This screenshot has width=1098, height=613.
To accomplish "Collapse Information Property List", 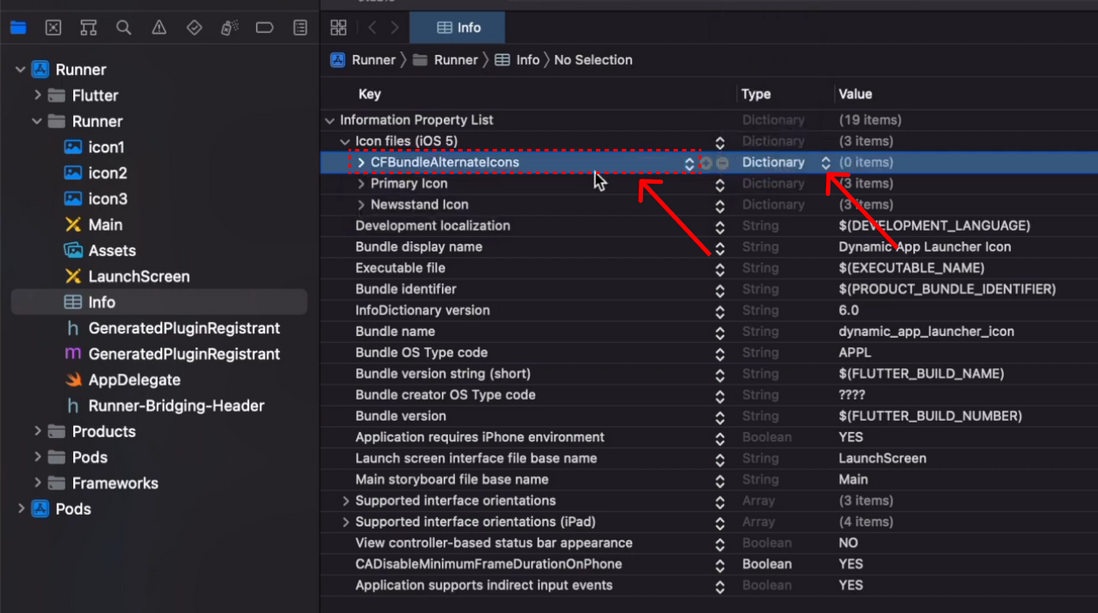I will (x=330, y=120).
